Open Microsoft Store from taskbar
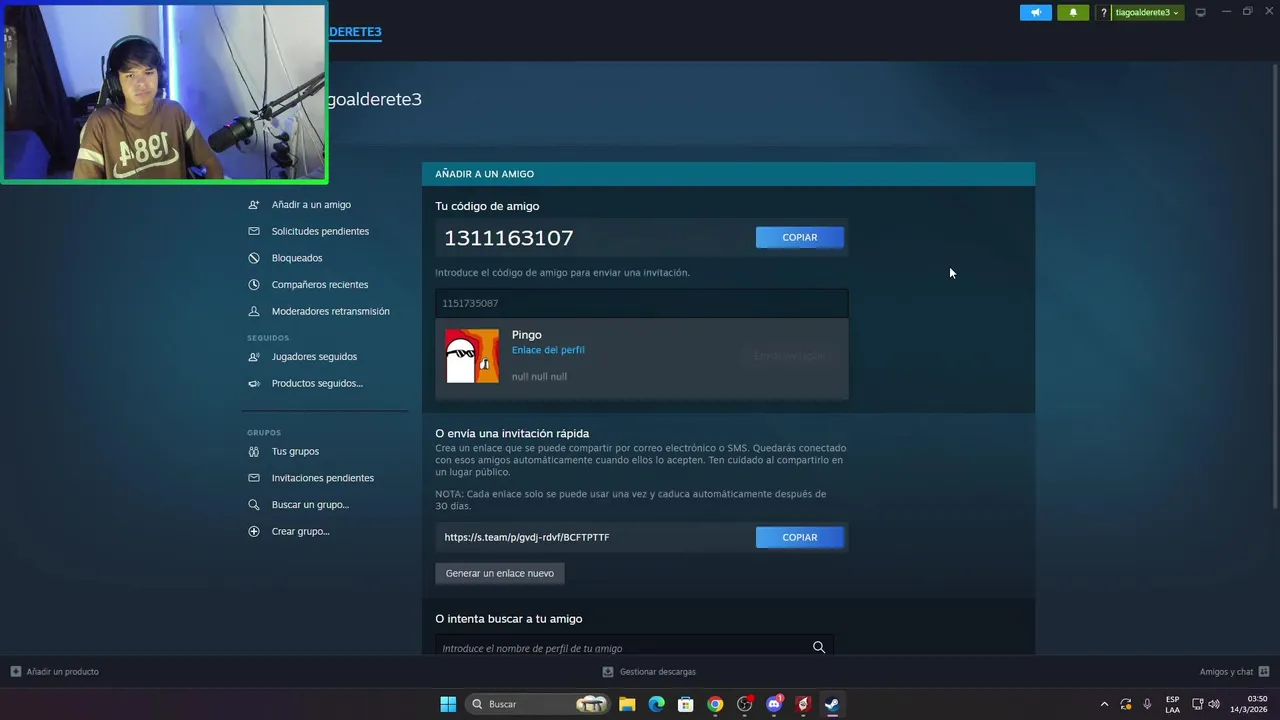 (685, 704)
